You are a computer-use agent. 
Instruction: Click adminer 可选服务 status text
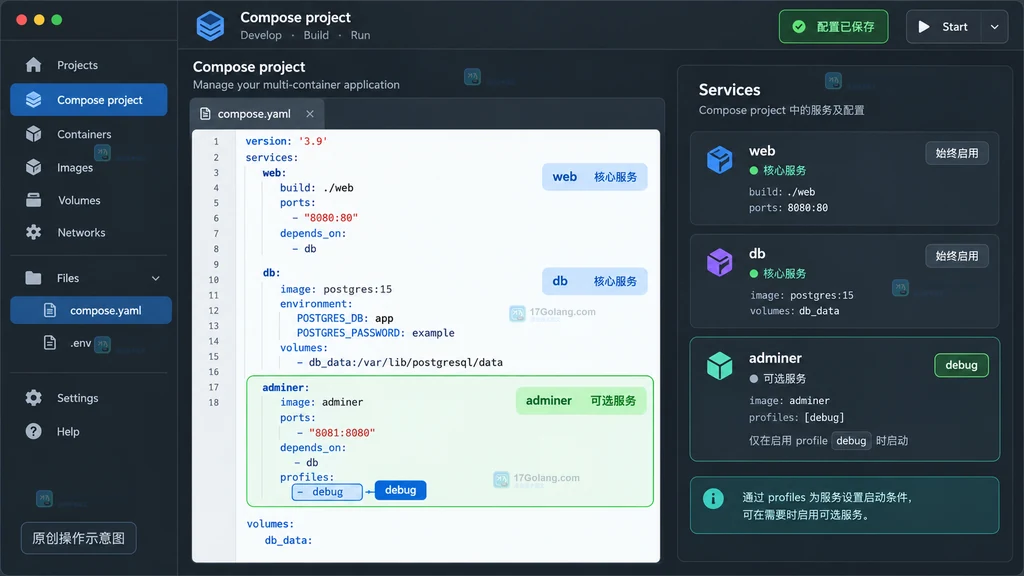784,379
